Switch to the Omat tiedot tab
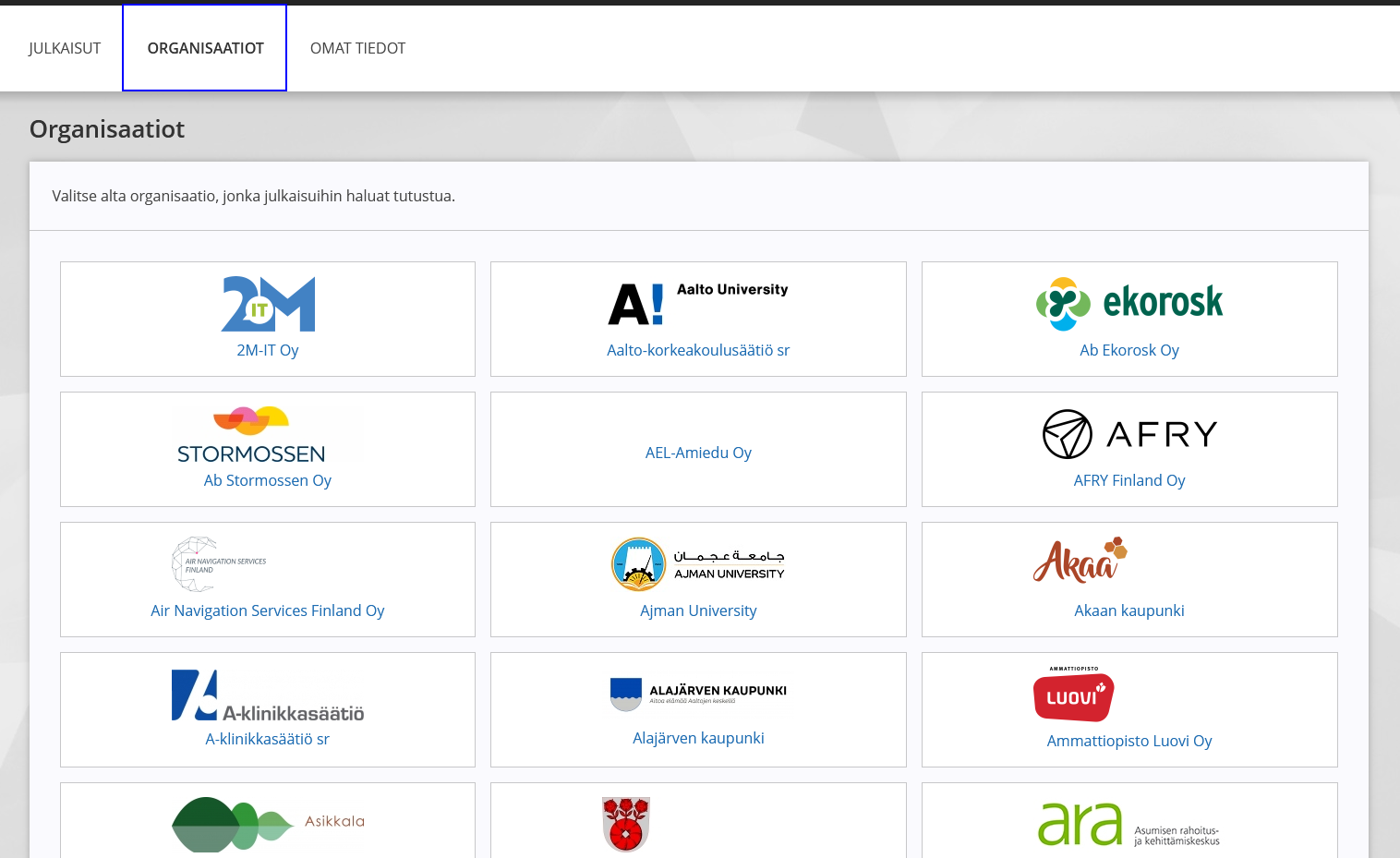Screen dimensions: 1400x858 [x=357, y=48]
